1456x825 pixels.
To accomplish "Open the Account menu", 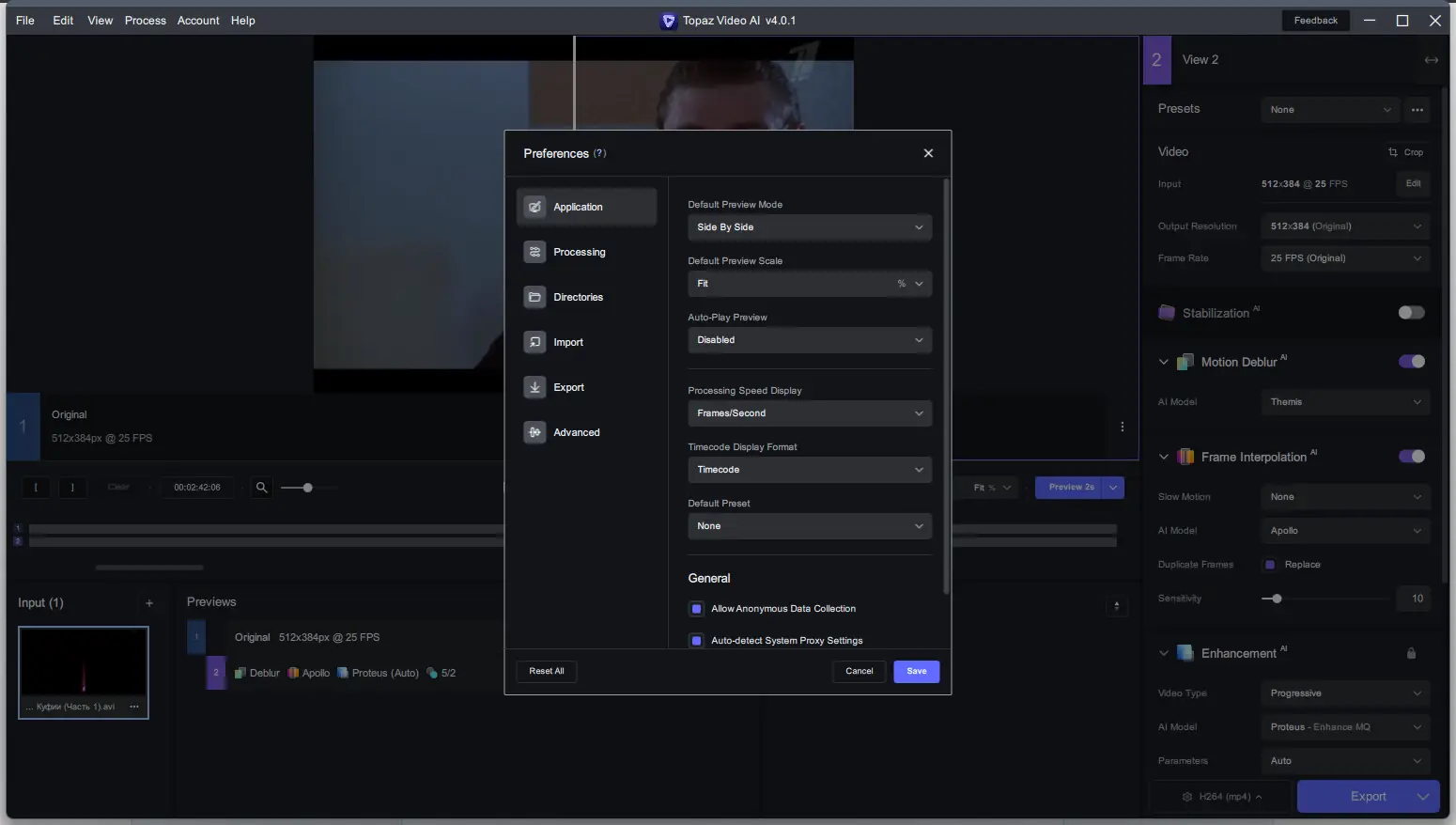I will tap(198, 21).
